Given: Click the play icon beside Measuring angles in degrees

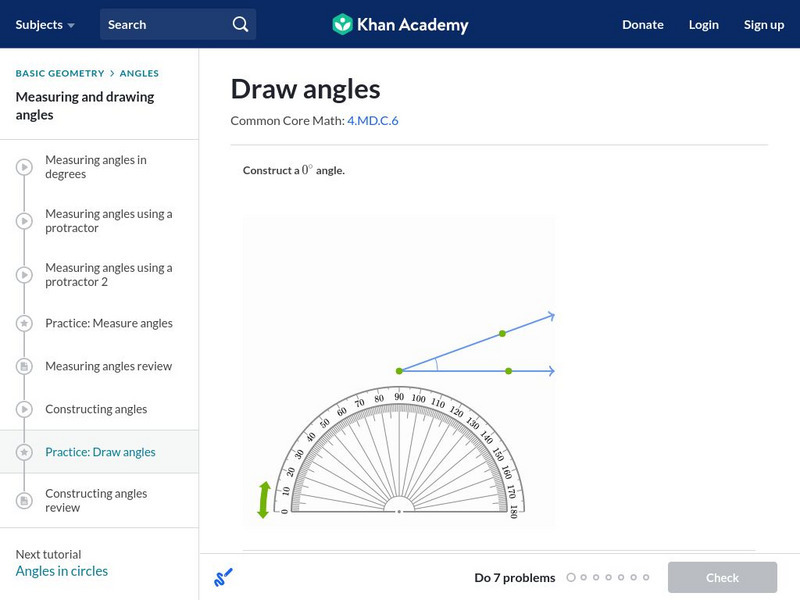Looking at the screenshot, I should [24, 167].
